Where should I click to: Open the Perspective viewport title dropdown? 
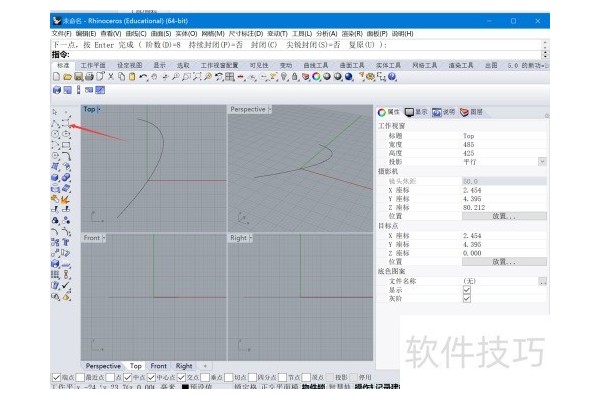[x=269, y=109]
